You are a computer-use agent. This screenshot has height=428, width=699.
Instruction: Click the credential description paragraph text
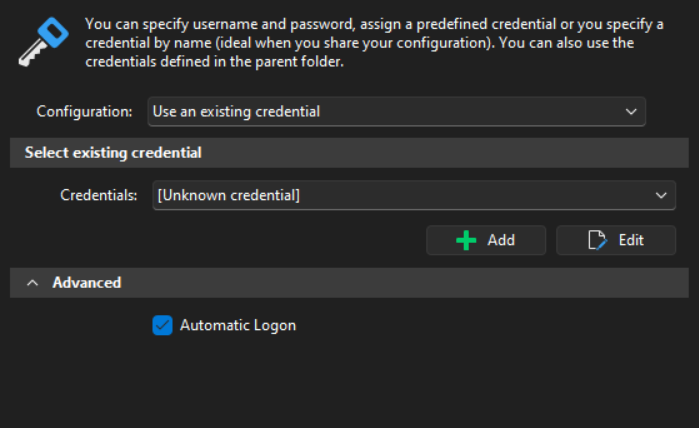380,42
